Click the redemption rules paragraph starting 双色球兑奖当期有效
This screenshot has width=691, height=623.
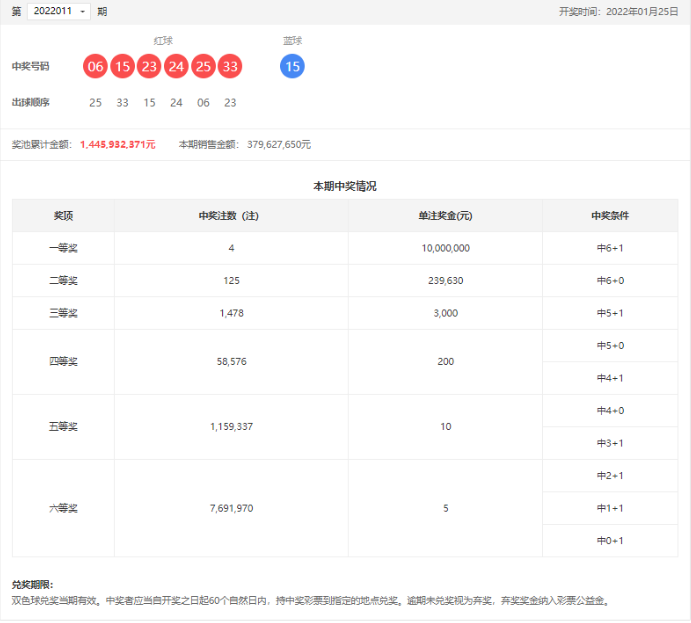[x=310, y=601]
